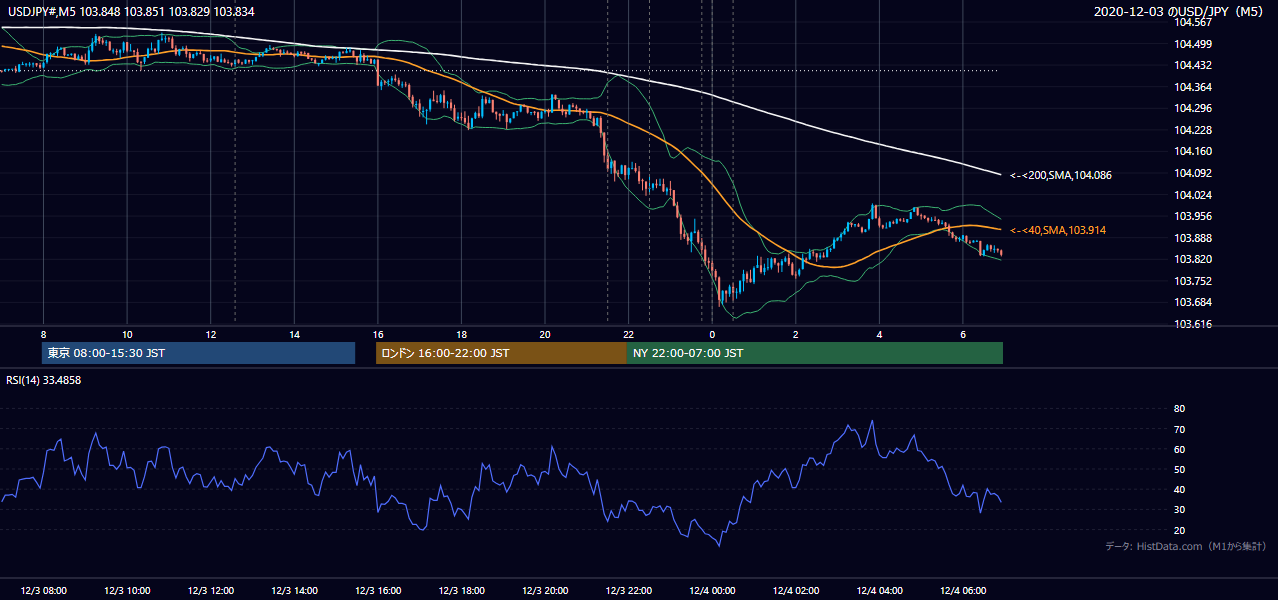Screen dimensions: 1278x600
Task: Click hour 12 on the price chart hour axis
Action: (211, 334)
